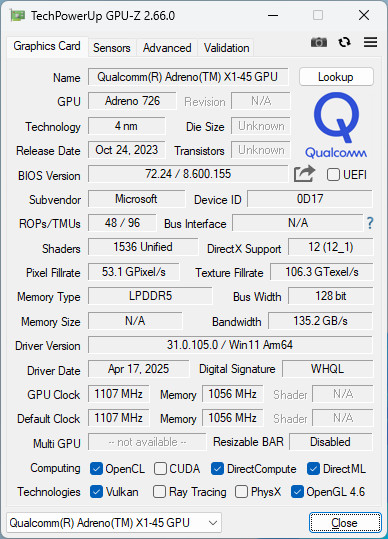Toggle the UEFI checkbox
The image size is (388, 539).
333,175
